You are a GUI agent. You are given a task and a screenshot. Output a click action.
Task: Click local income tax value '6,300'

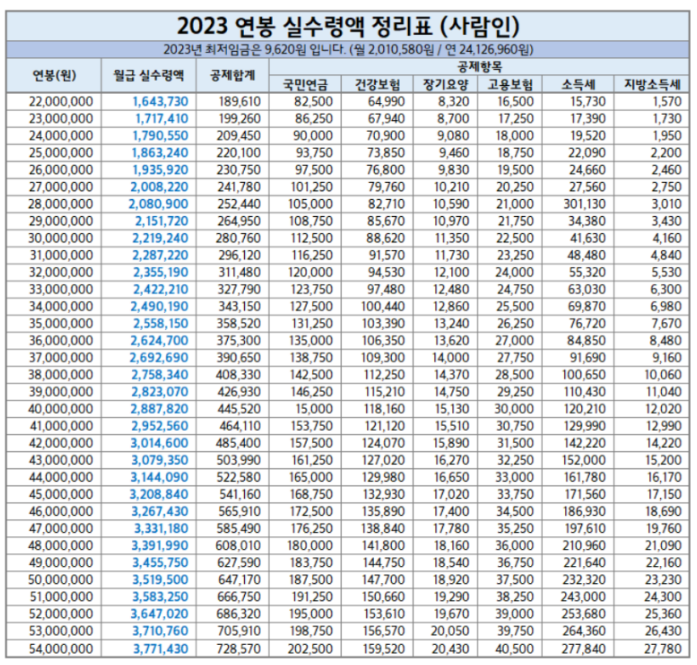(666, 289)
